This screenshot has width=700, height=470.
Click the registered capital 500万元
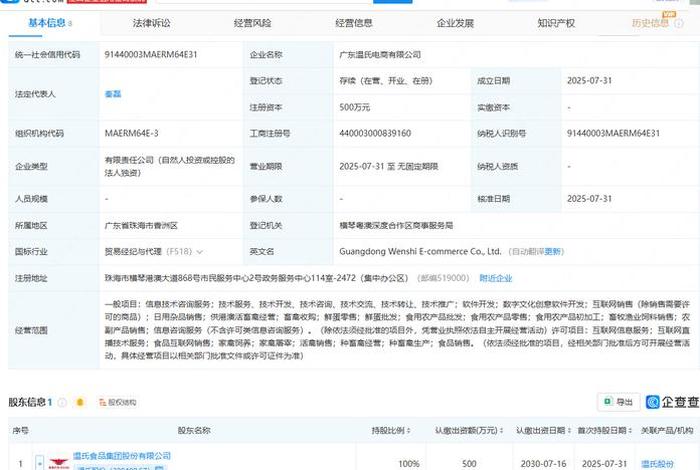click(x=354, y=107)
